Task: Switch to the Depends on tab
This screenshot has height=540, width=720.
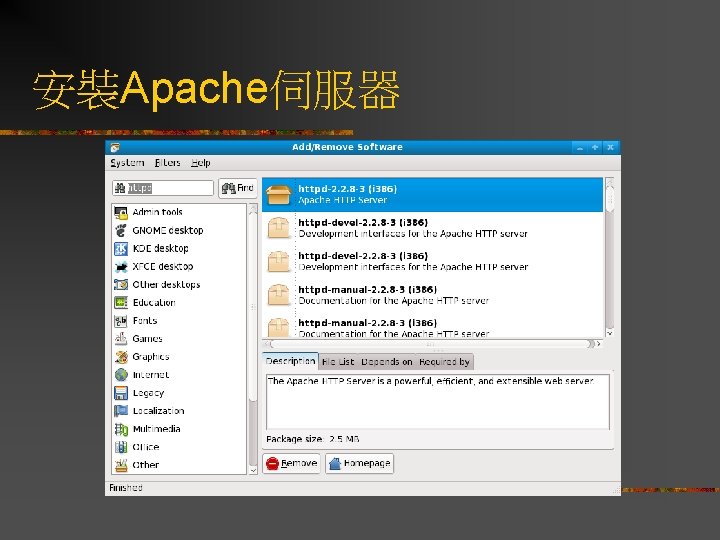Action: point(387,362)
